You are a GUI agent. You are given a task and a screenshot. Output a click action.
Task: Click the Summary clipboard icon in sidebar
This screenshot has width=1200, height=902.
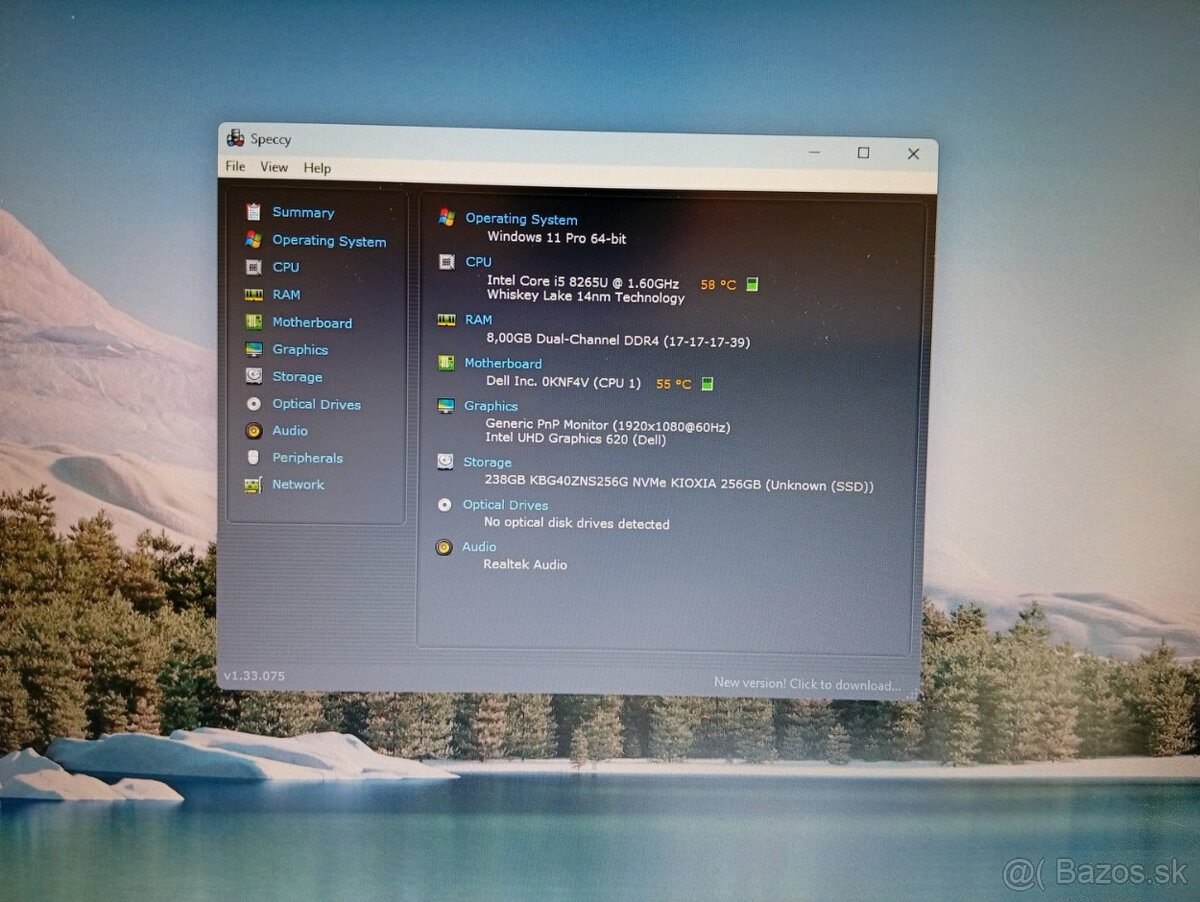pyautogui.click(x=253, y=212)
